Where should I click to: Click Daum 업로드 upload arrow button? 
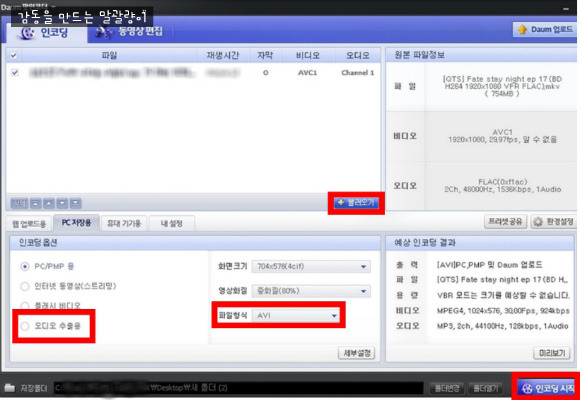pos(545,30)
